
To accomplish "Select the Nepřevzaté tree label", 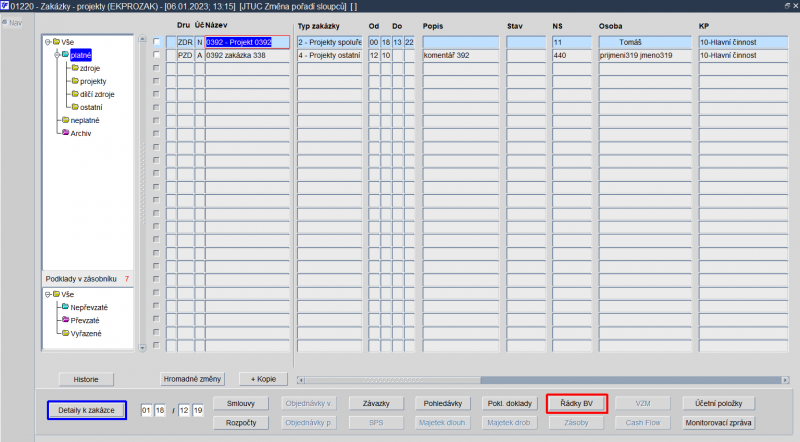I will point(89,307).
